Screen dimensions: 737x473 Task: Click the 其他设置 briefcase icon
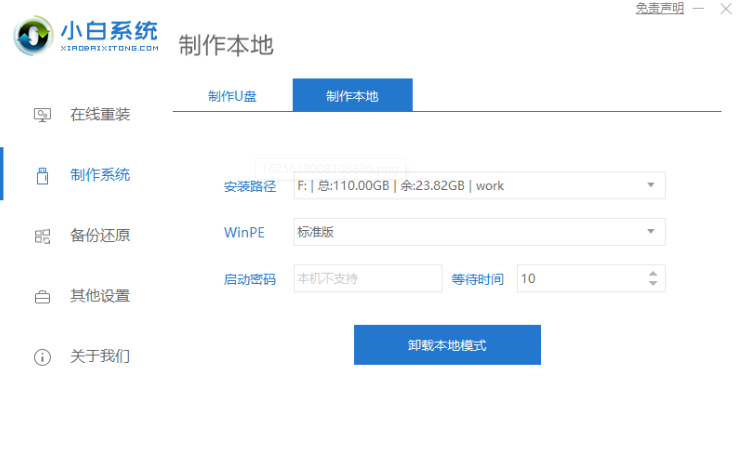tap(42, 297)
